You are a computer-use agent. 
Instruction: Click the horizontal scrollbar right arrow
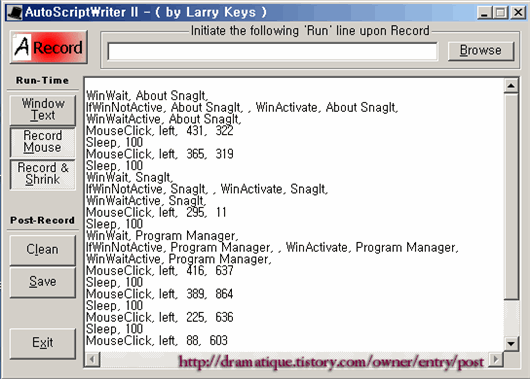496,359
